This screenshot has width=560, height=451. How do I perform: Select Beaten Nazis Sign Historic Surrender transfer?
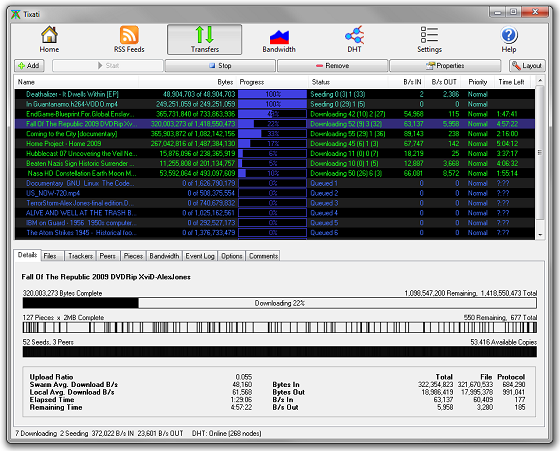click(x=275, y=164)
